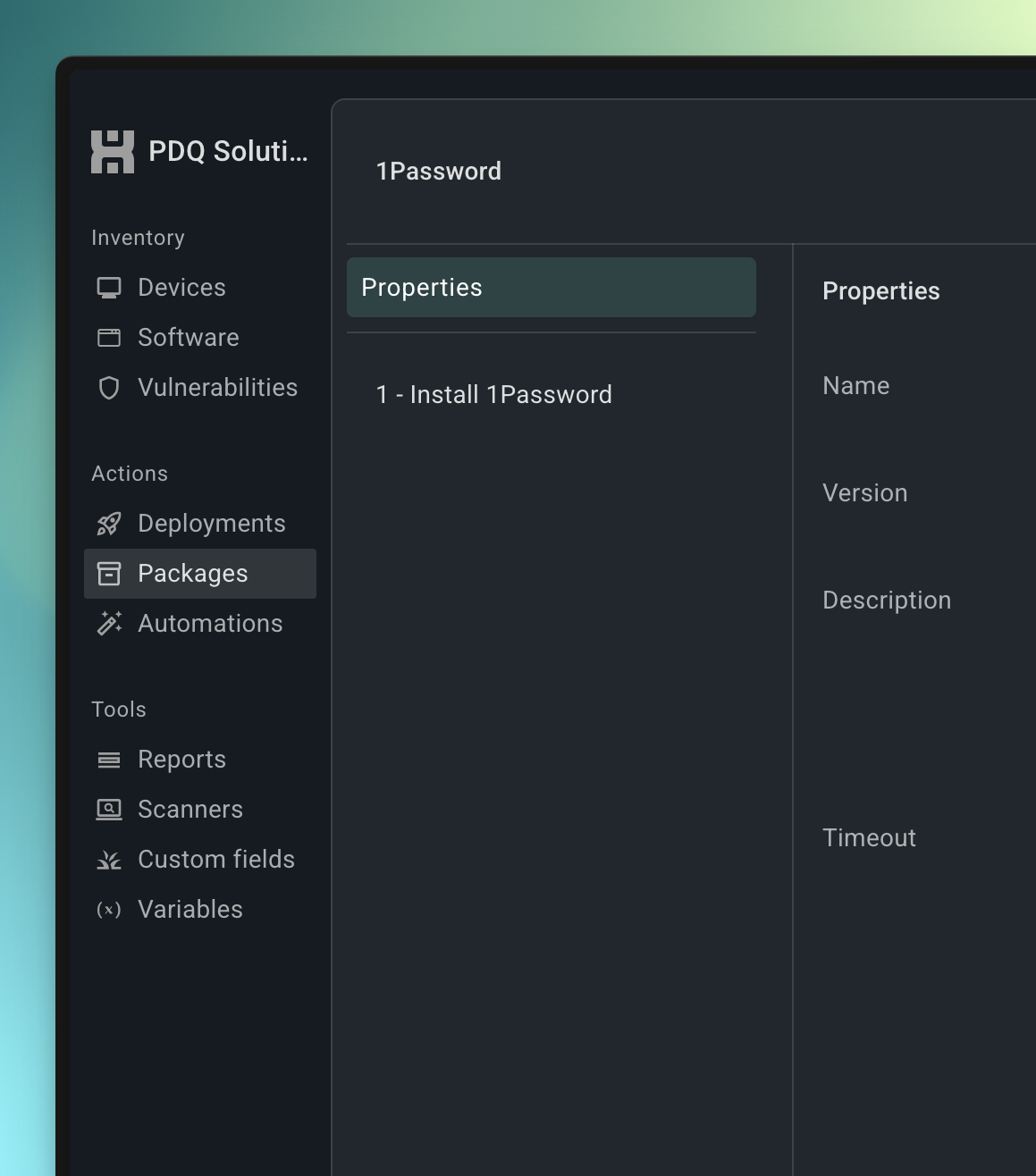Select Packages in the sidebar
Viewport: 1036px width, 1176px height.
(200, 574)
